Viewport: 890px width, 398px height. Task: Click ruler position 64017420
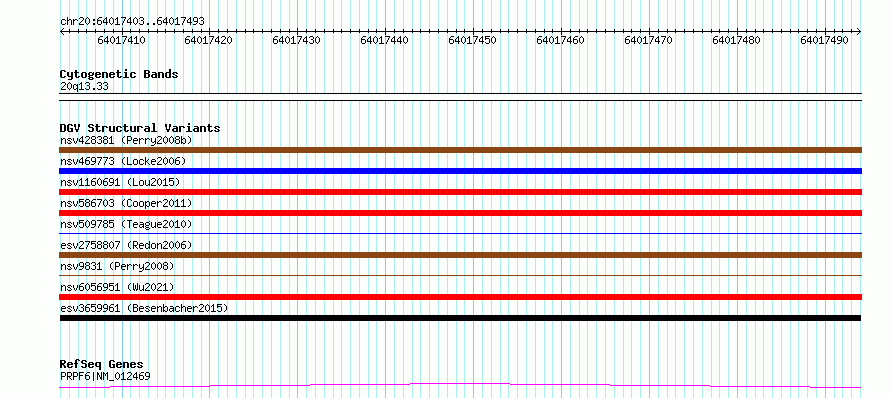209,40
